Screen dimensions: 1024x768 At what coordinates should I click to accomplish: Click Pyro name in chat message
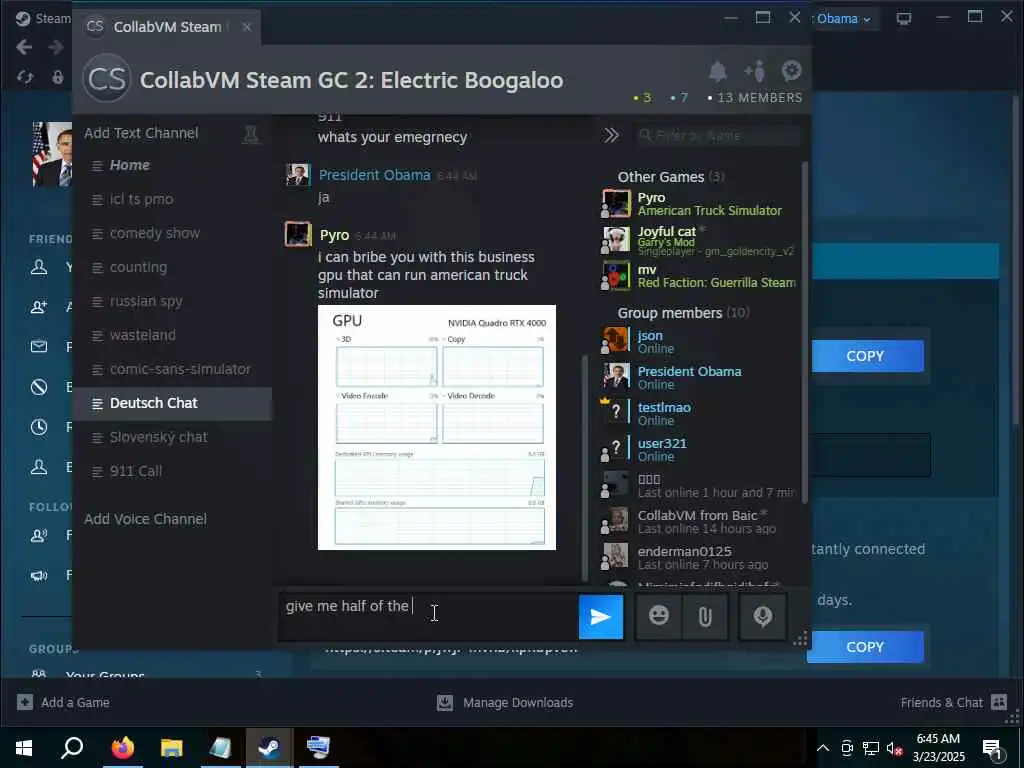click(334, 235)
